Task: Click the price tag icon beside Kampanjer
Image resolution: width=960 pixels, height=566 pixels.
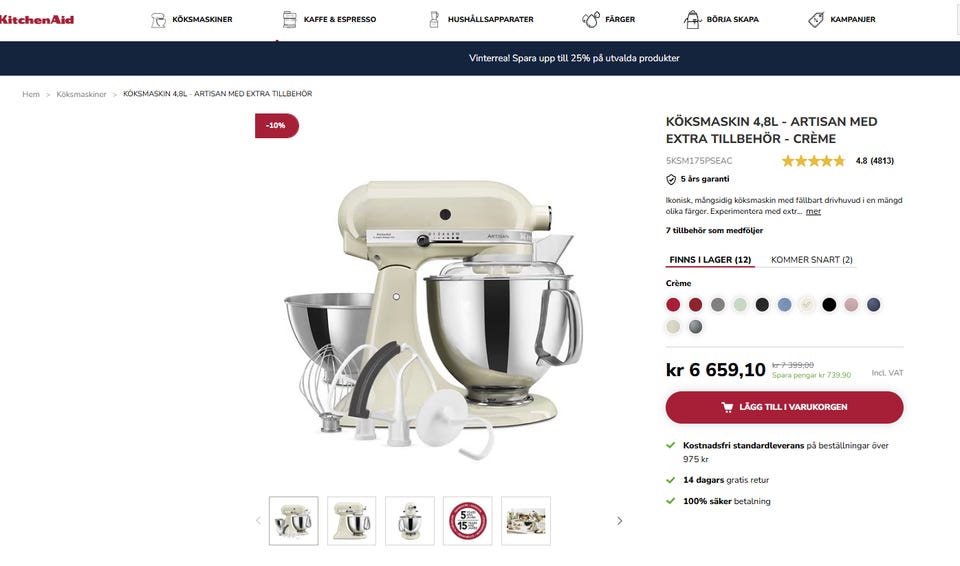Action: [816, 20]
